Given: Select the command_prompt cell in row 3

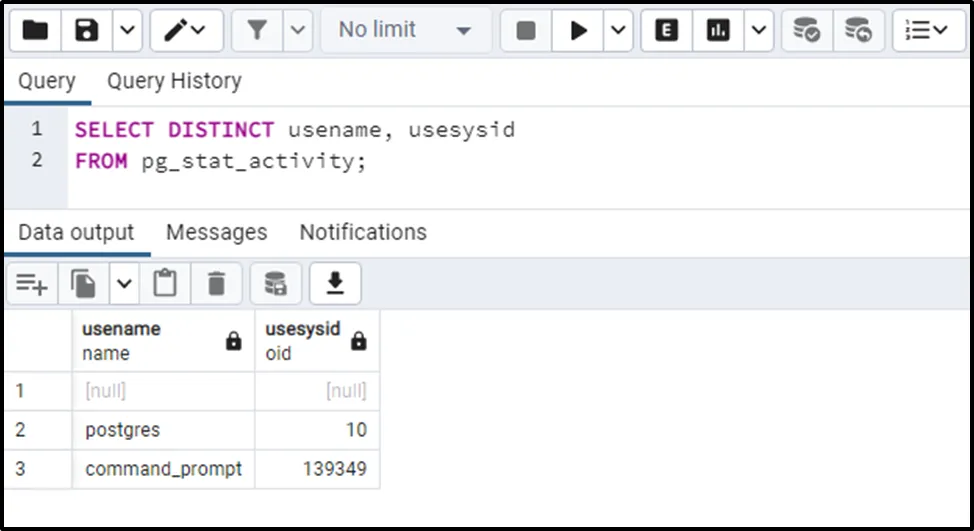Looking at the screenshot, I should tap(163, 469).
